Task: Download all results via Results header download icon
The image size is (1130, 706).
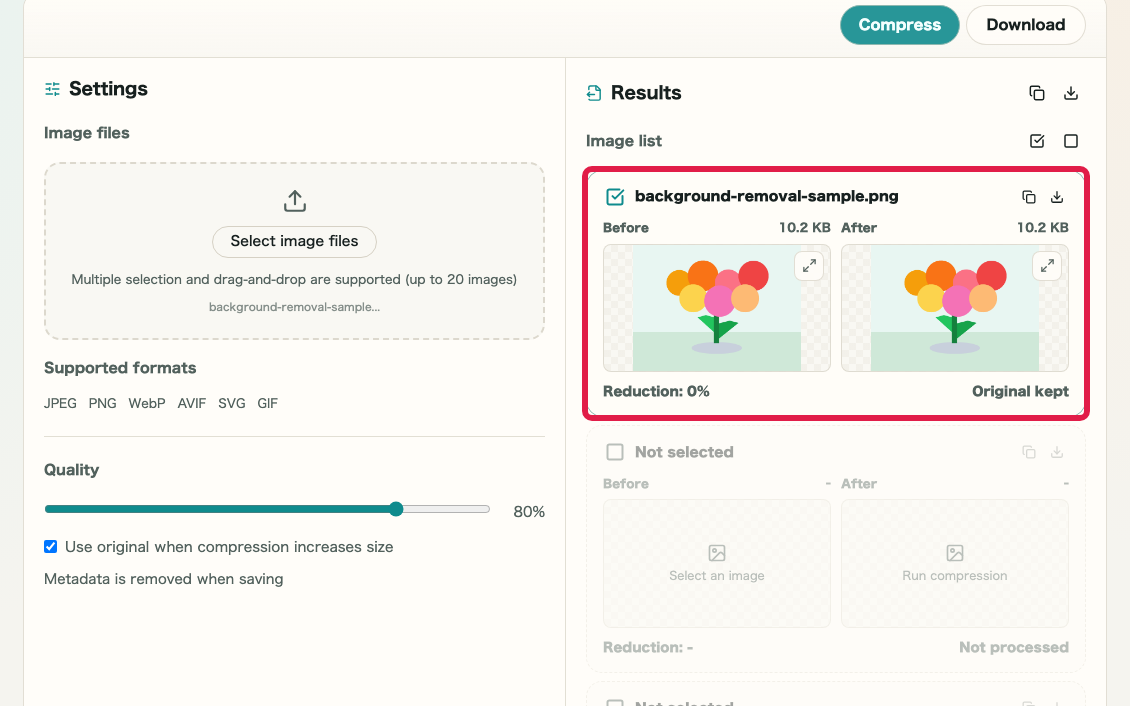Action: click(1071, 93)
